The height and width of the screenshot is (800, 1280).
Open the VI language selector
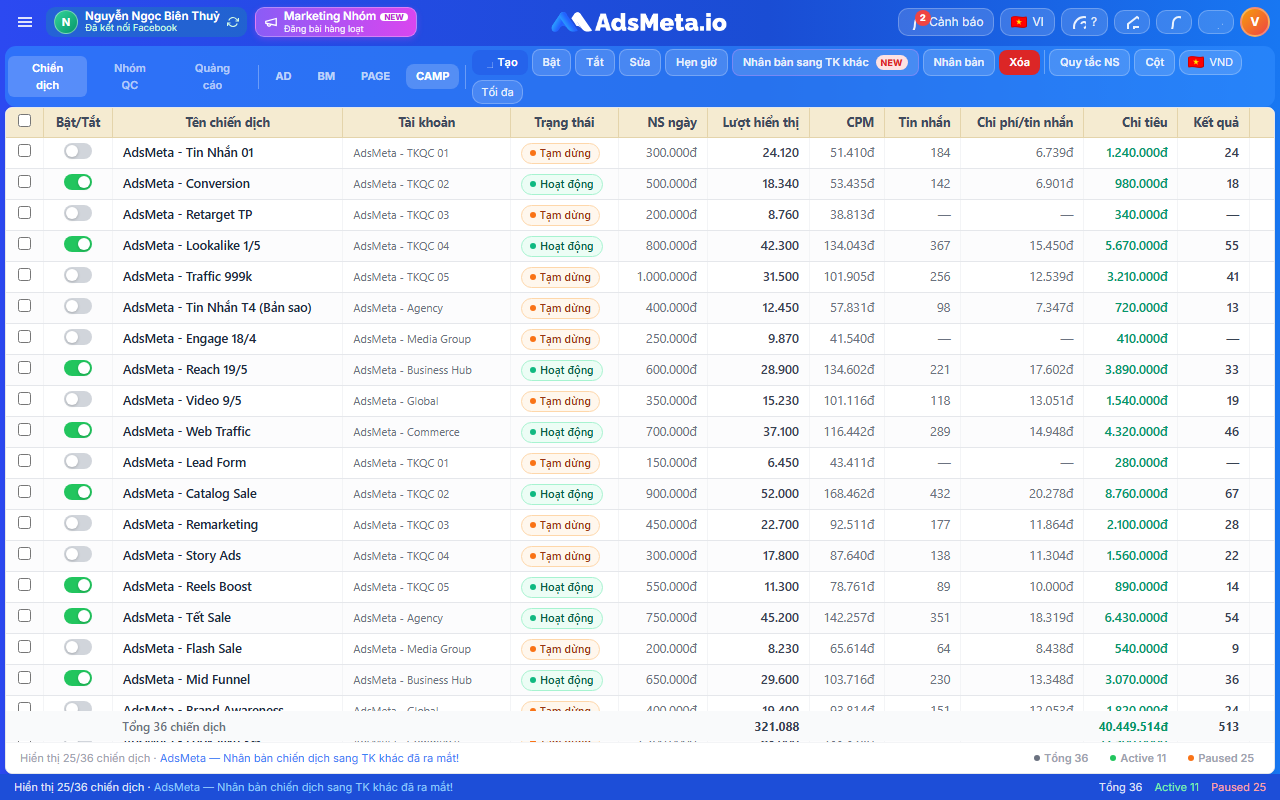1027,22
